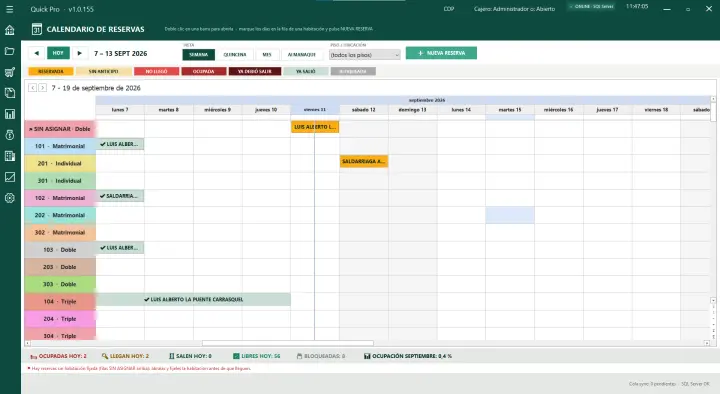Click the ONLINE SQL Server status badge

[591, 6]
